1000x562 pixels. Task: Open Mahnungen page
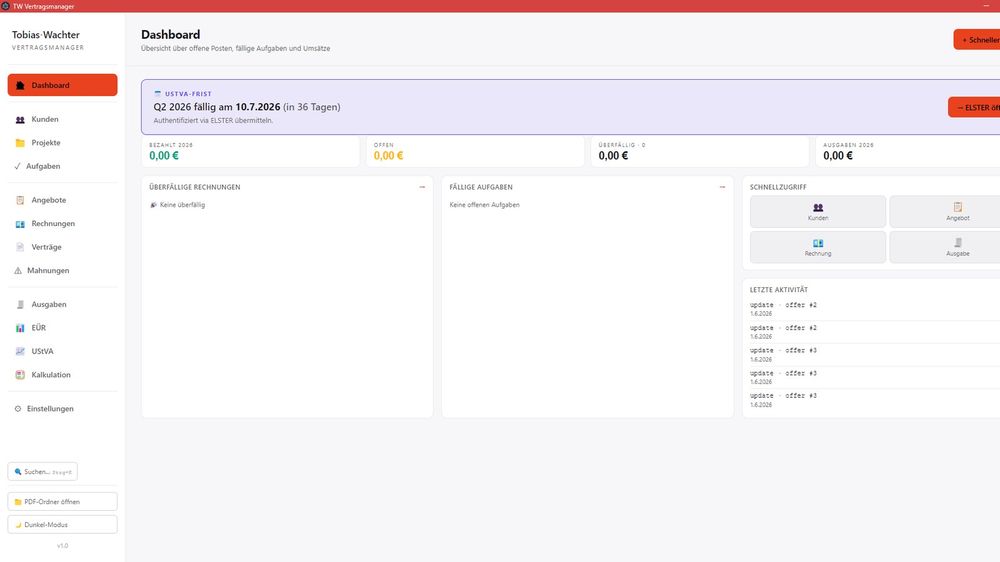click(x=62, y=270)
